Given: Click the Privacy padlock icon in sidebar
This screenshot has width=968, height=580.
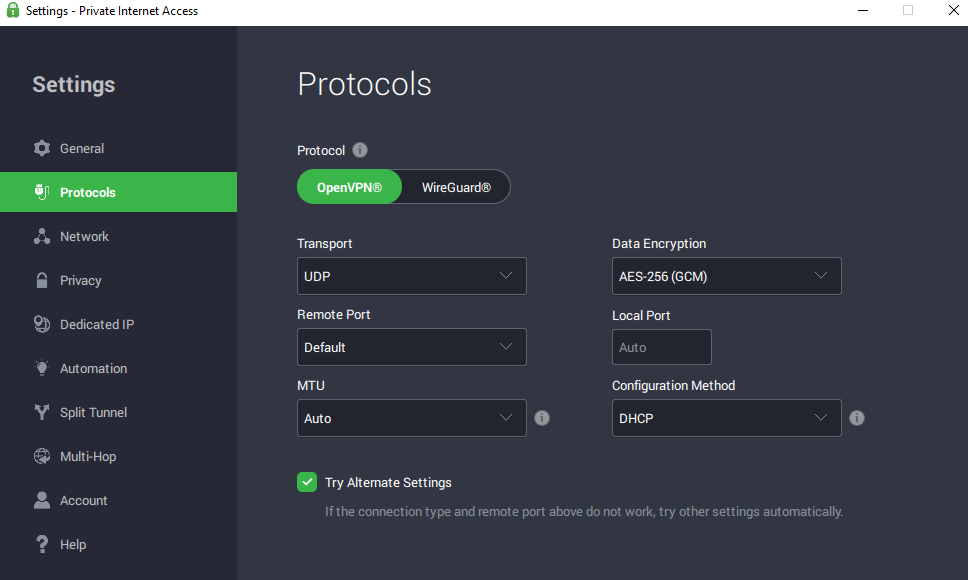Looking at the screenshot, I should [42, 280].
